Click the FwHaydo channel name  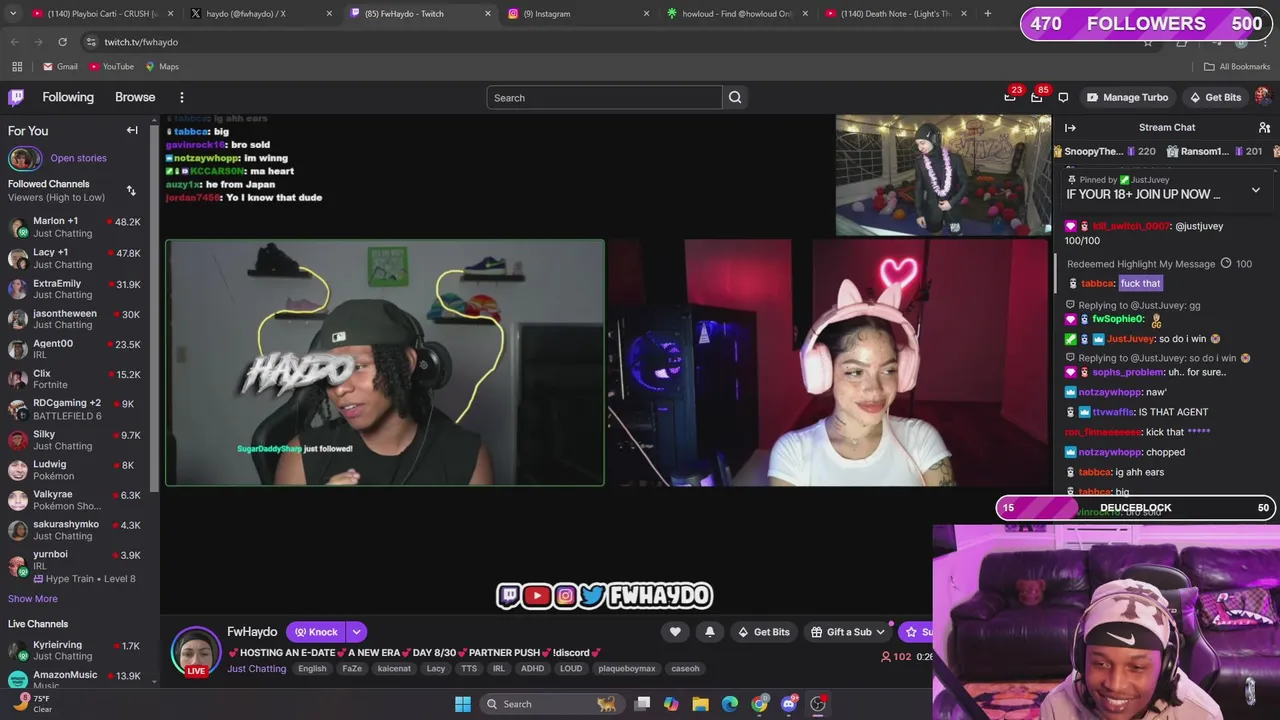[252, 632]
